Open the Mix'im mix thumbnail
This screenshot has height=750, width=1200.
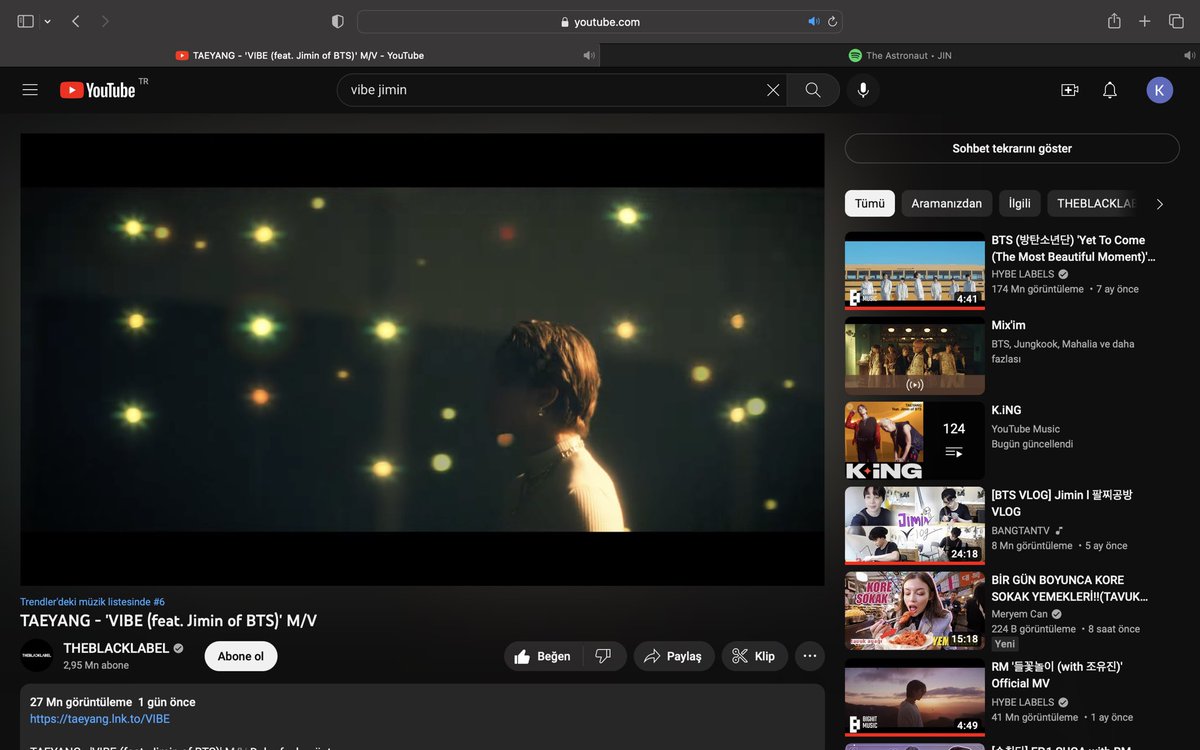point(915,356)
